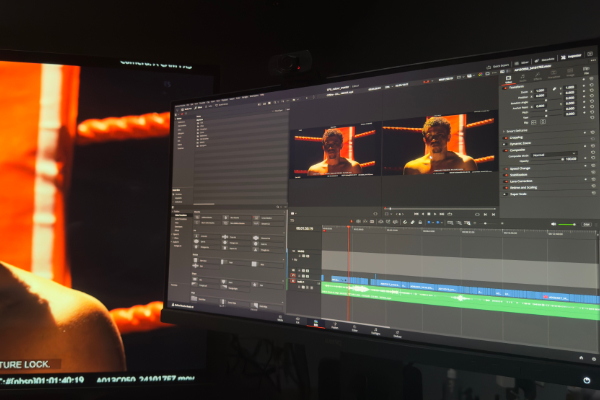Click the Detail Zoom icon
This screenshot has height=400, width=600.
pos(459,223)
